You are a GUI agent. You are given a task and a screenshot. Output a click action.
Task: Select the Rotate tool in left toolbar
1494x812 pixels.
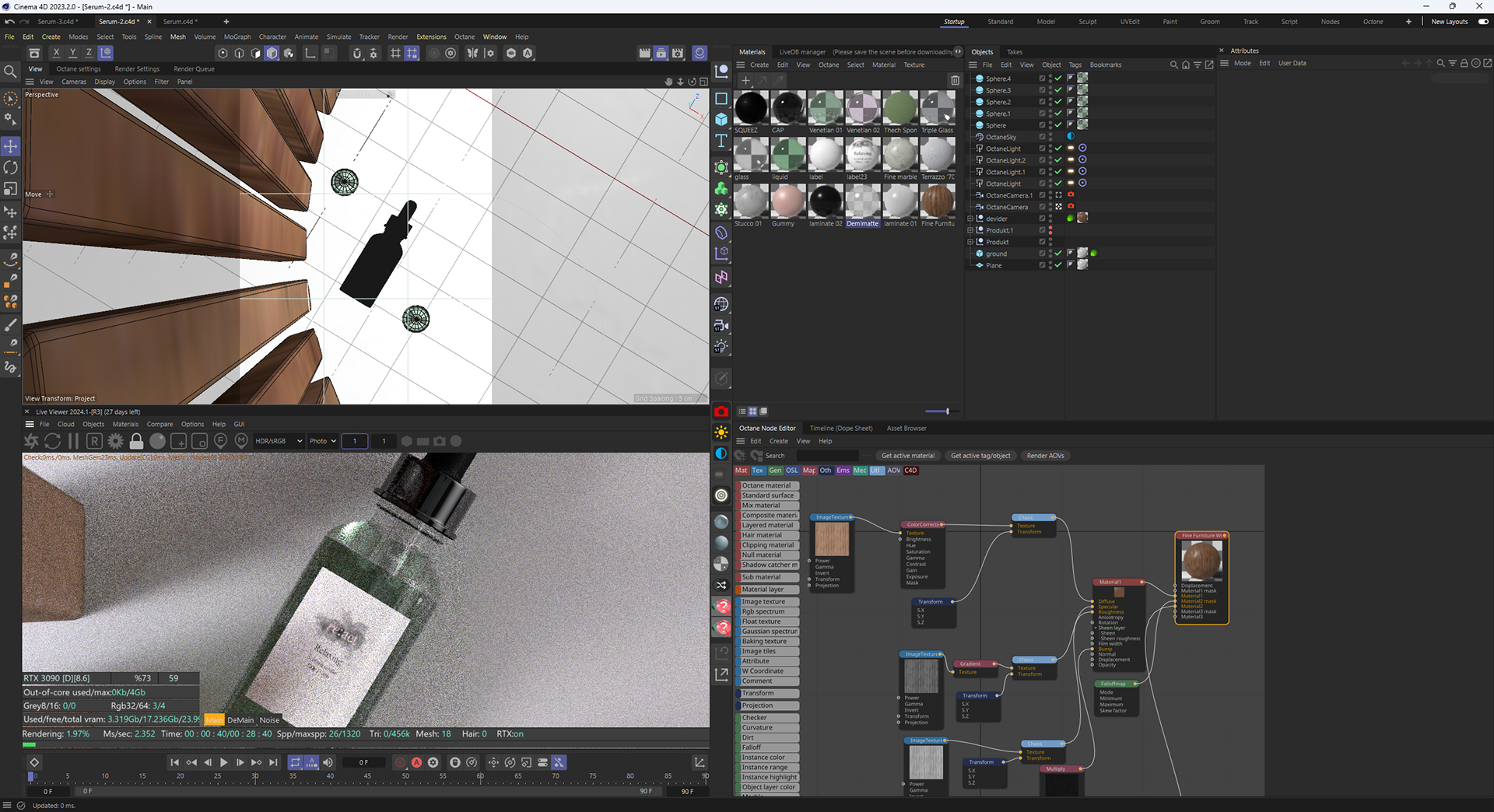11,167
